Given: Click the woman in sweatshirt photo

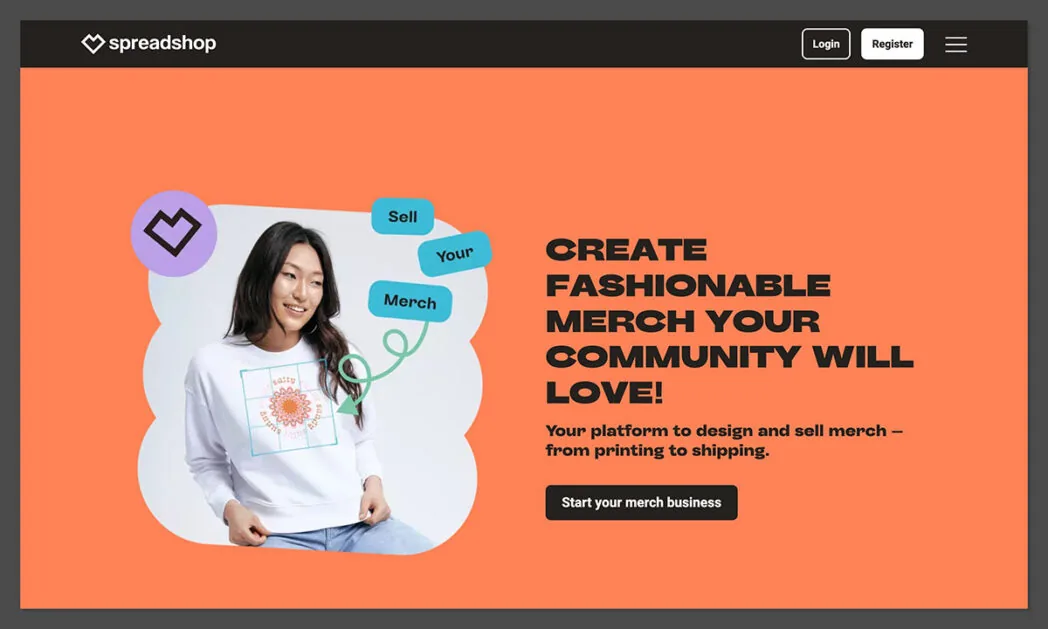Looking at the screenshot, I should coord(311,378).
